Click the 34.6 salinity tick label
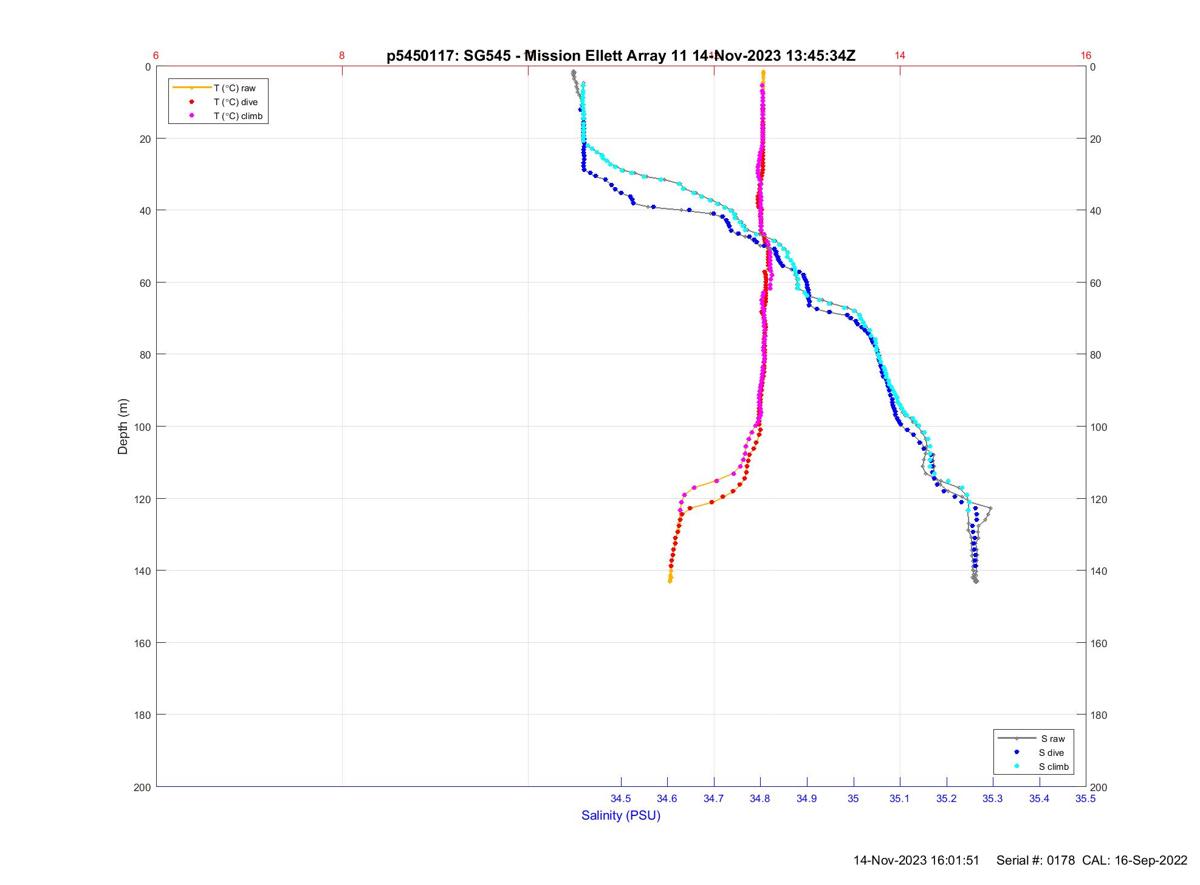Screen dimensions: 1200x885 click(667, 798)
